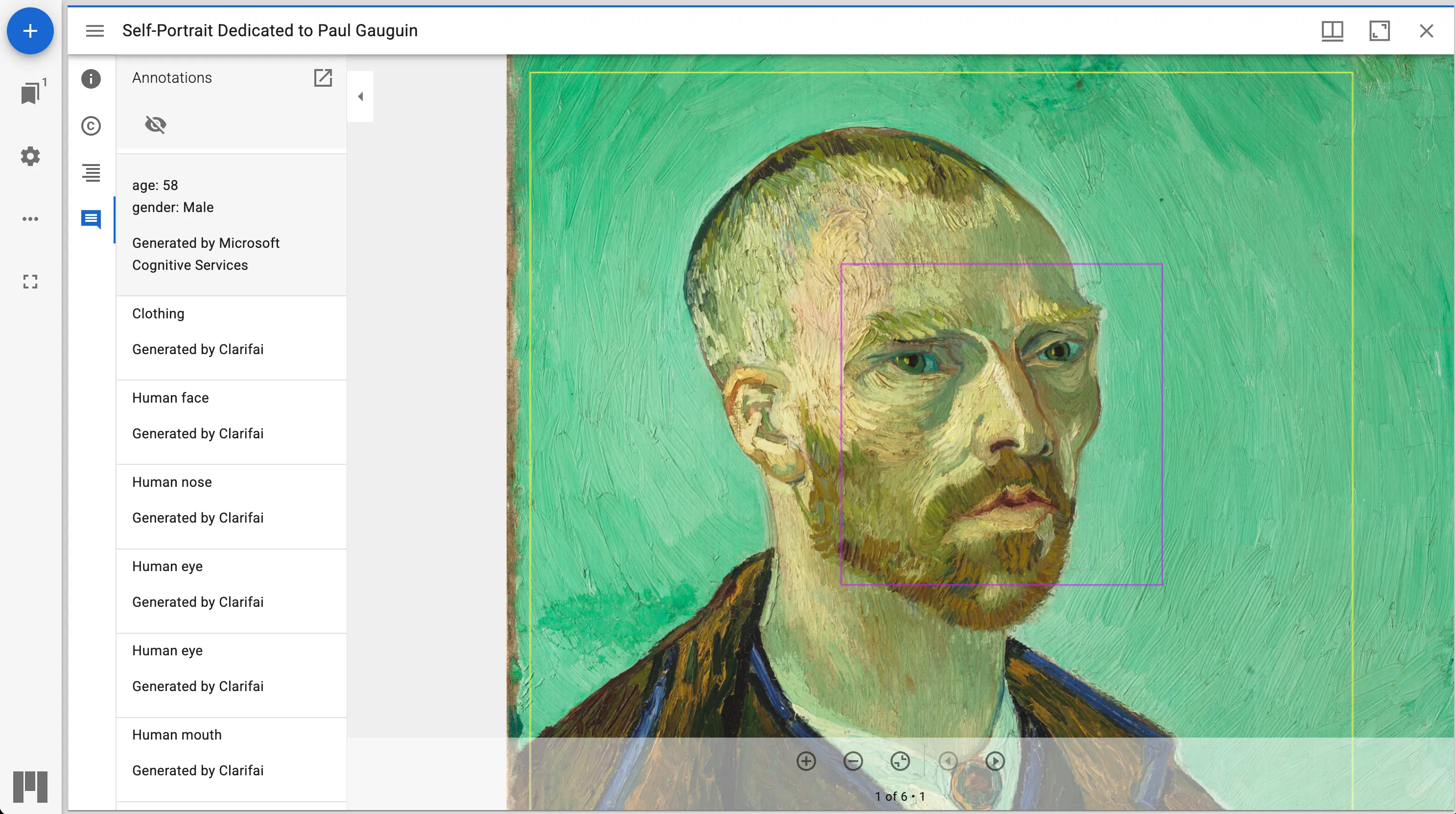1456x814 pixels.
Task: Select the Annotations sidebar tab
Action: click(91, 219)
